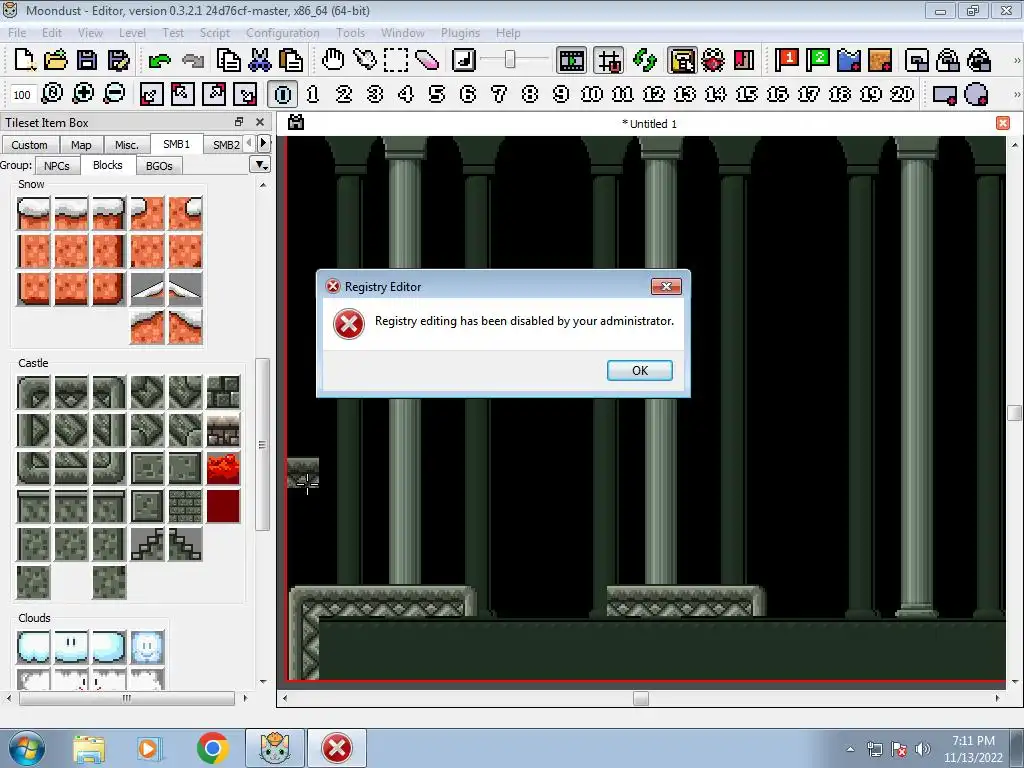Viewport: 1024px width, 768px height.
Task: Adjust the music volume slider handle
Action: (x=510, y=60)
